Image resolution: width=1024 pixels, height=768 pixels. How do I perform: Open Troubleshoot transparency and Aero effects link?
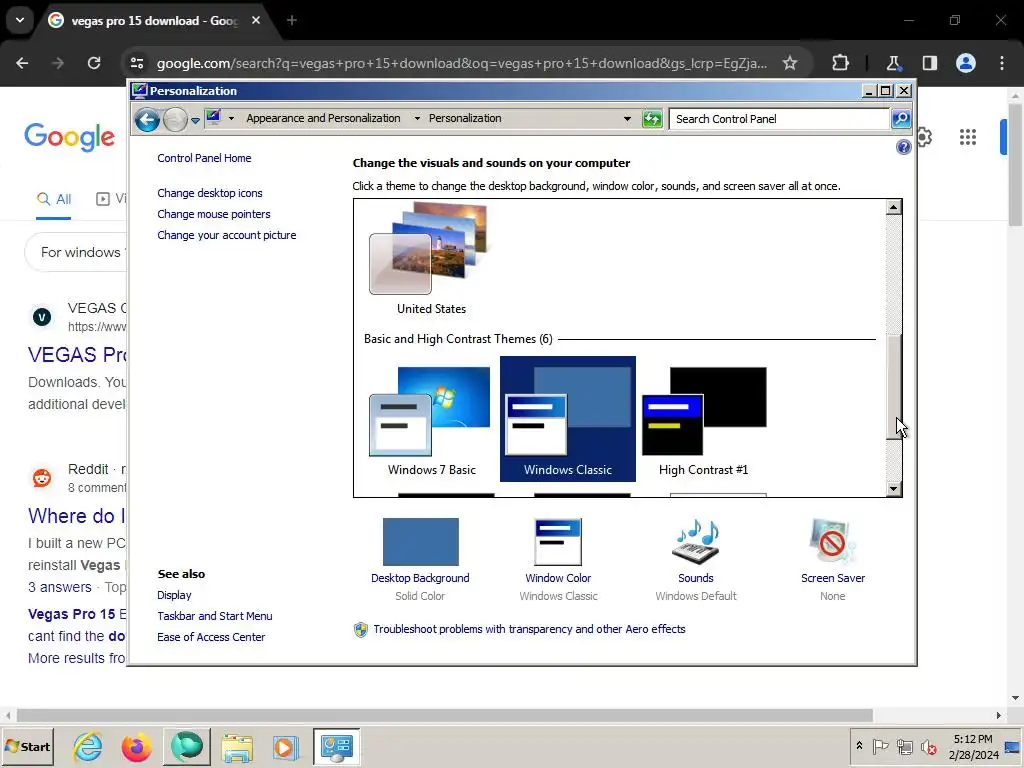tap(529, 629)
